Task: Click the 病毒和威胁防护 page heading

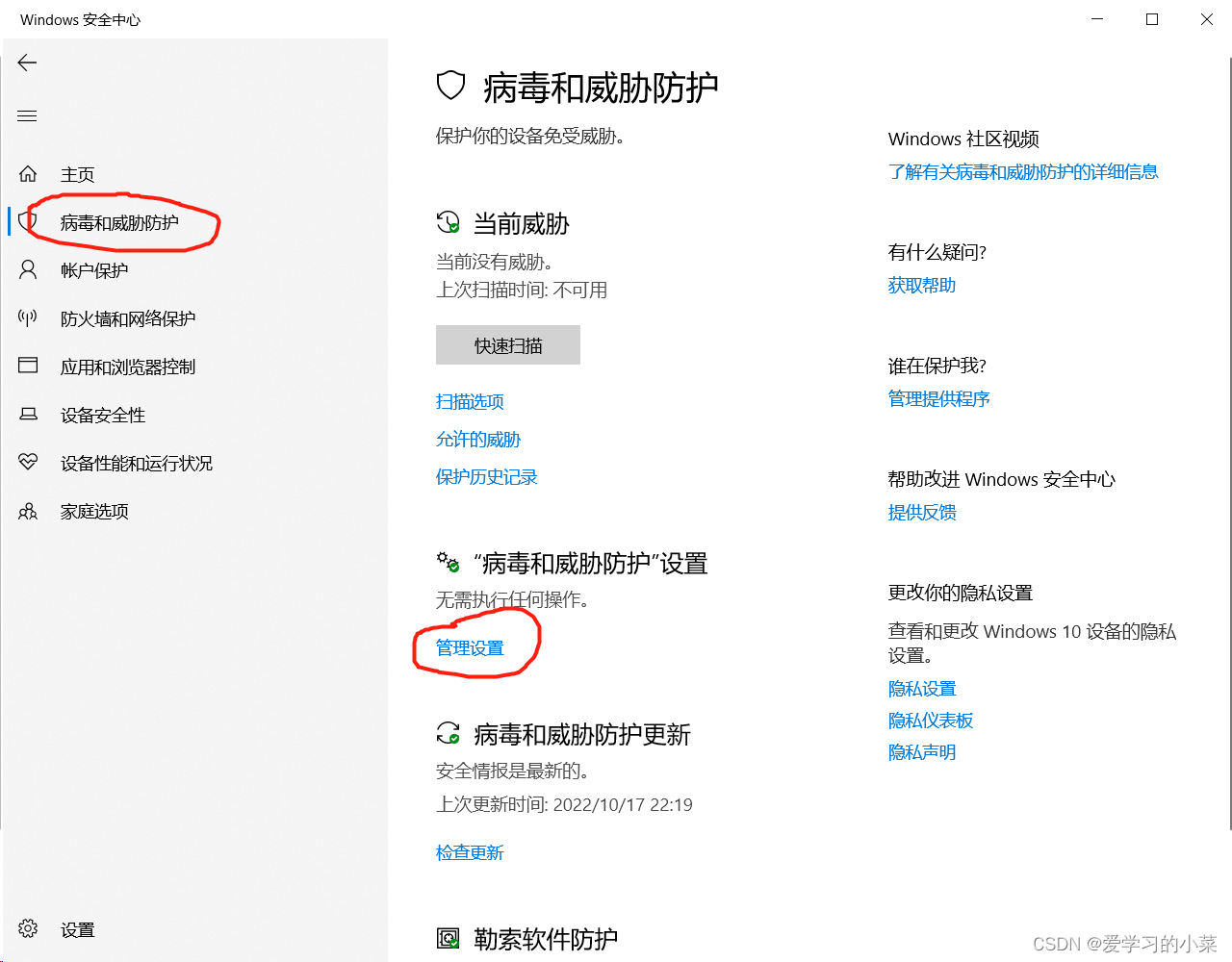Action: point(601,88)
